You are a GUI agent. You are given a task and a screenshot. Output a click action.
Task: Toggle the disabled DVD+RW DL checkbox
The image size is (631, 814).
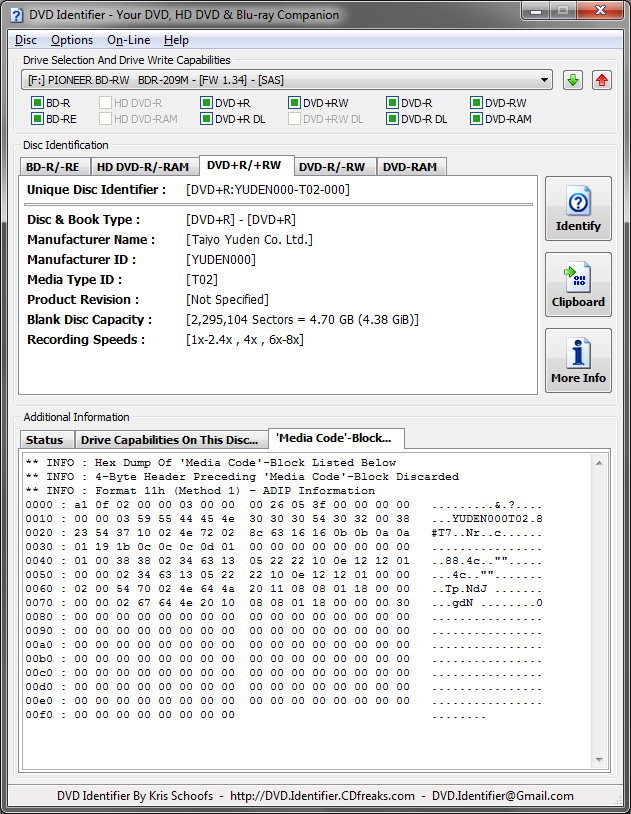tap(294, 119)
